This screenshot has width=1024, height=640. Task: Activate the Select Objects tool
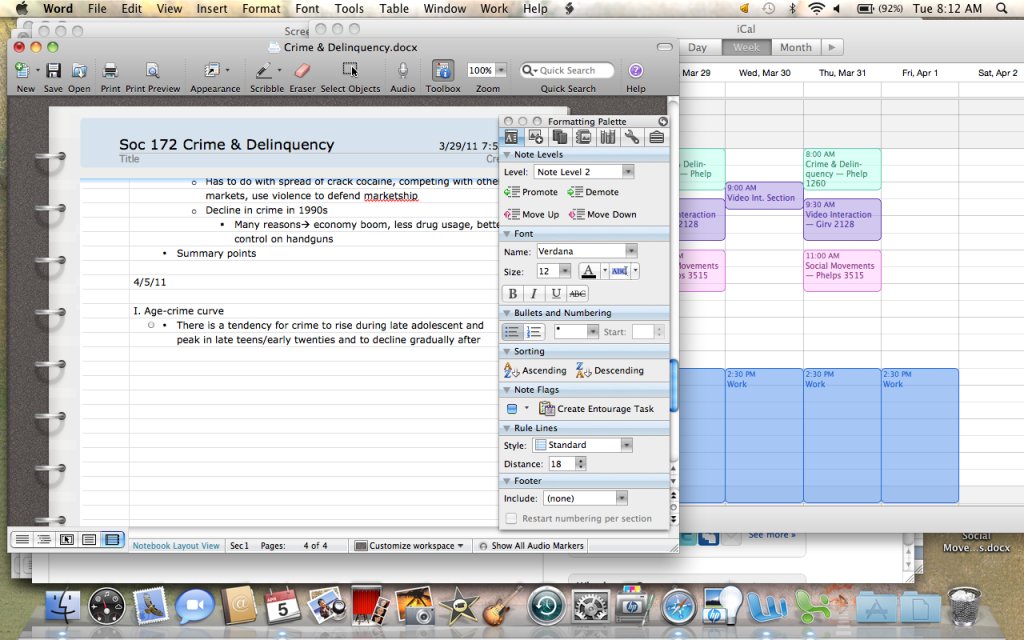[x=350, y=71]
